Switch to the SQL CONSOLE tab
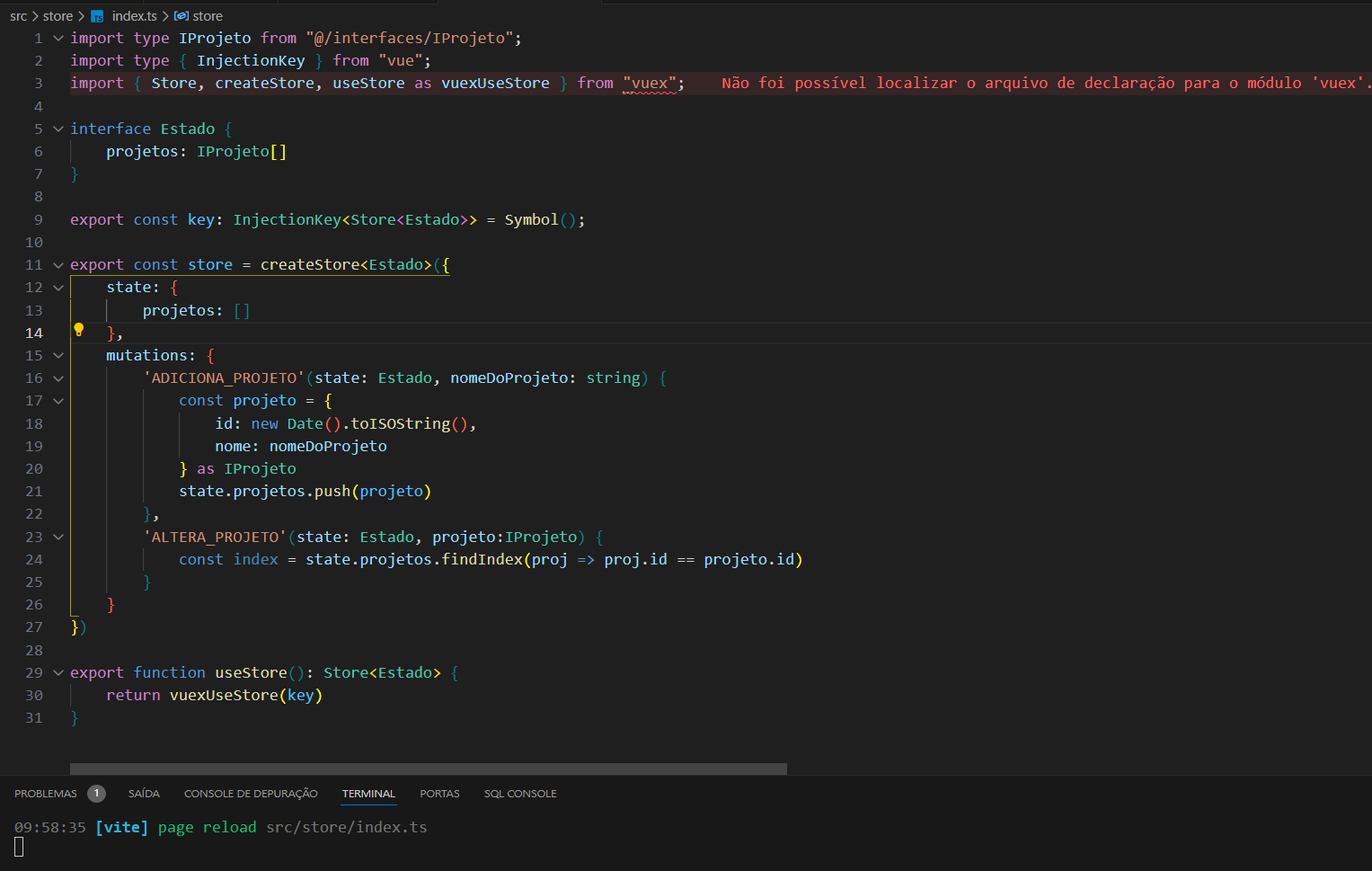The image size is (1372, 871). 520,794
